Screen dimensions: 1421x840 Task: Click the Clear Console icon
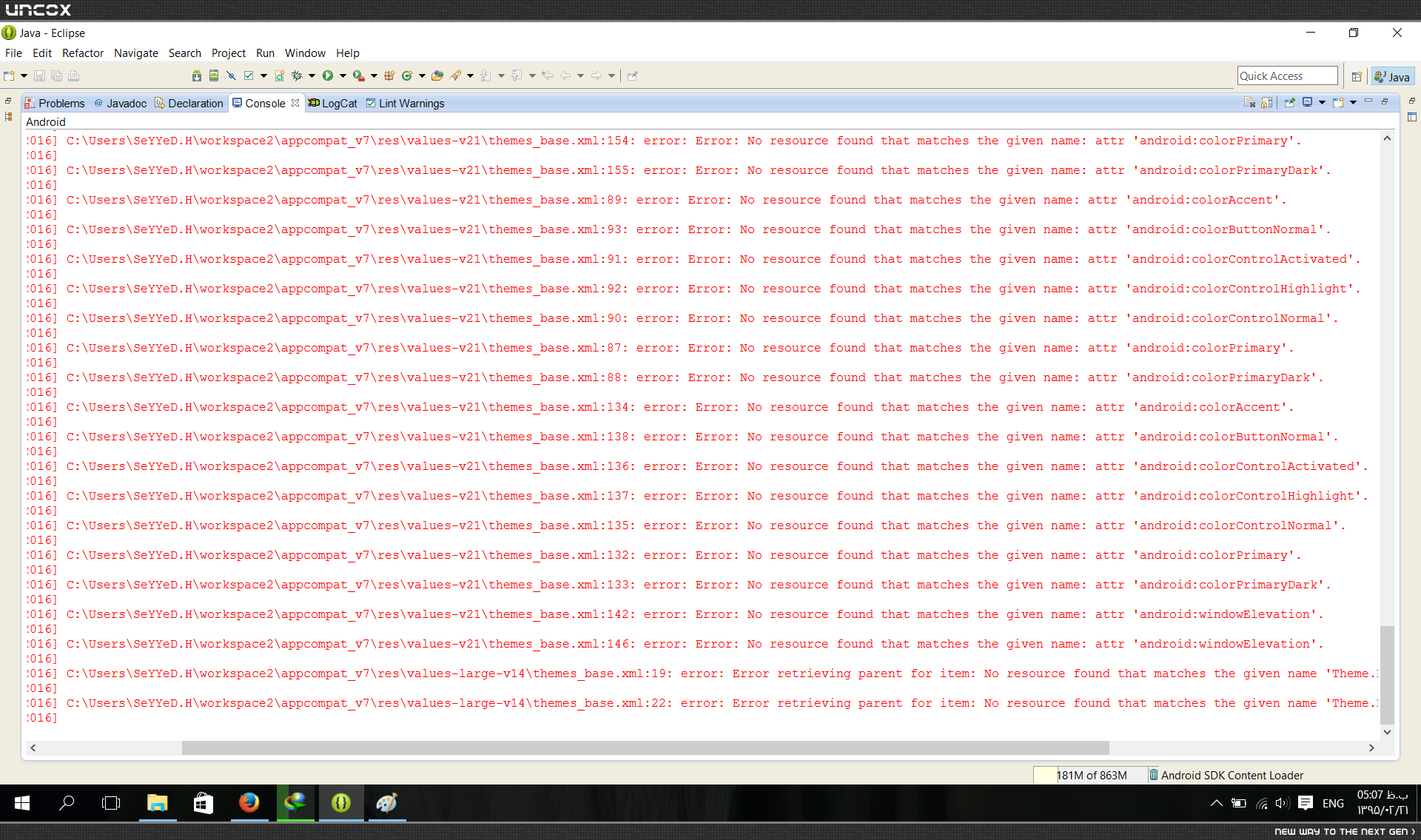[x=1249, y=103]
